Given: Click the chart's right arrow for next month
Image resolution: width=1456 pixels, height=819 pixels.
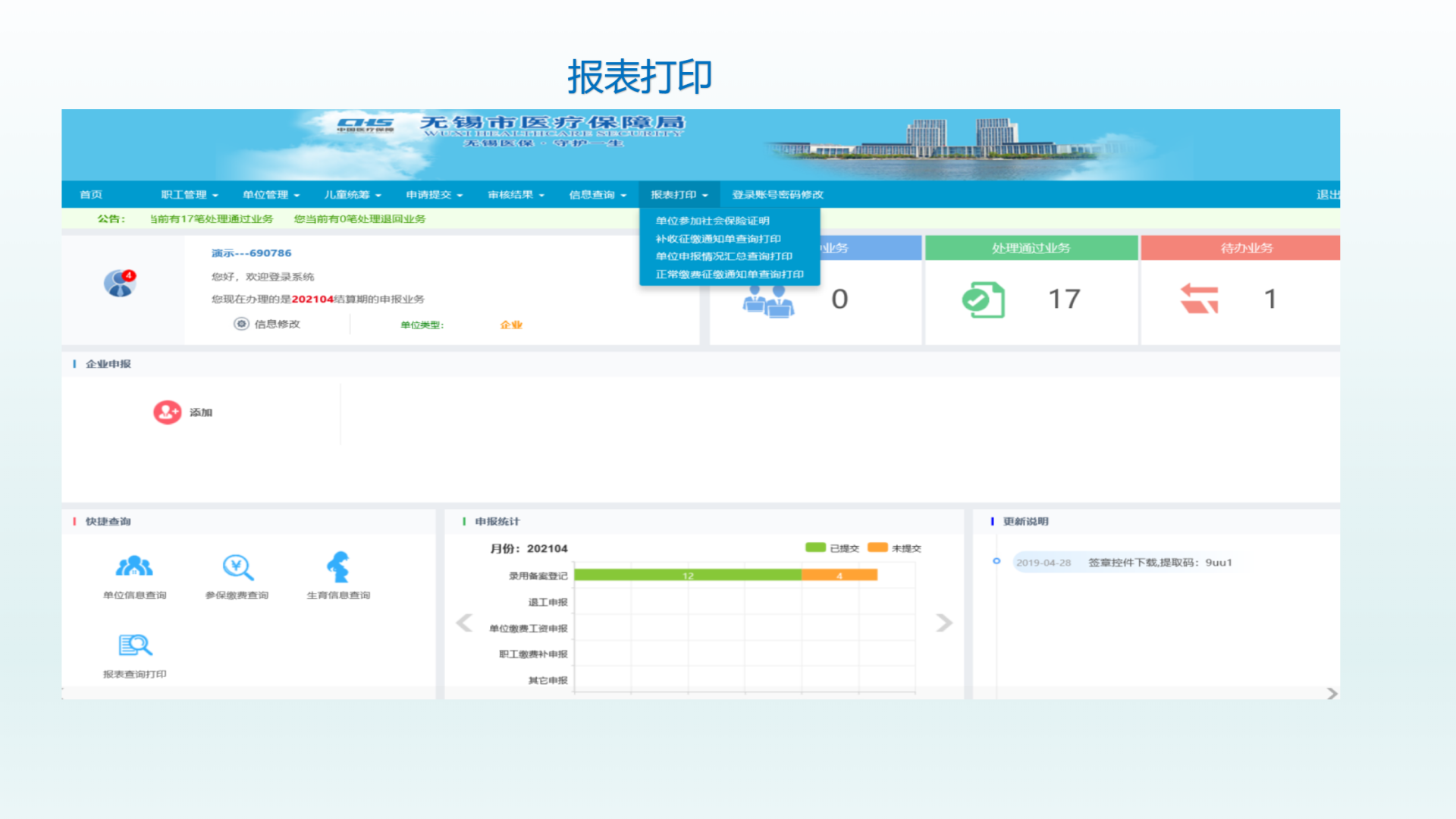Looking at the screenshot, I should click(944, 623).
